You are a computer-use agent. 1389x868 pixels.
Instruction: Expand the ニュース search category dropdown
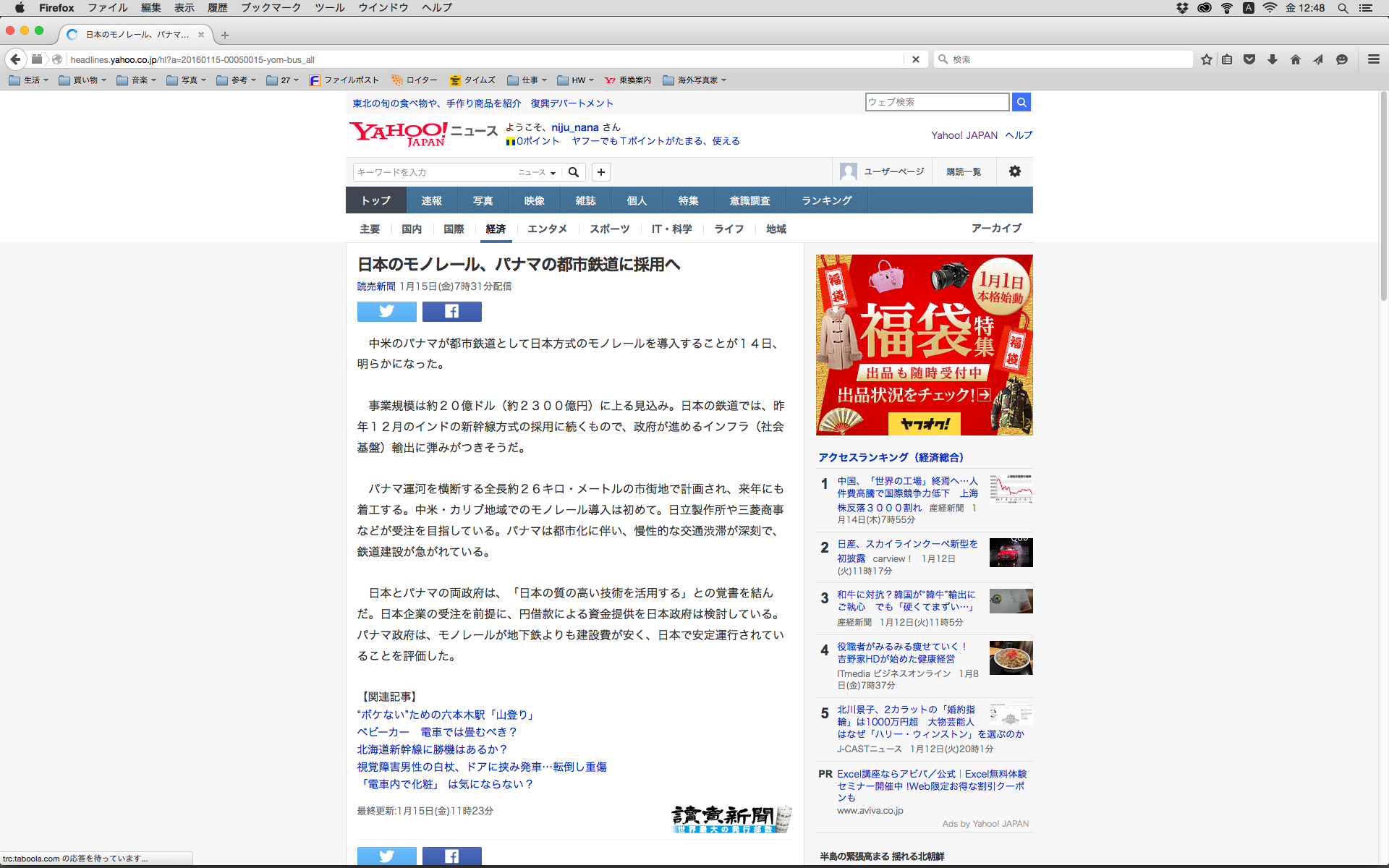point(537,172)
